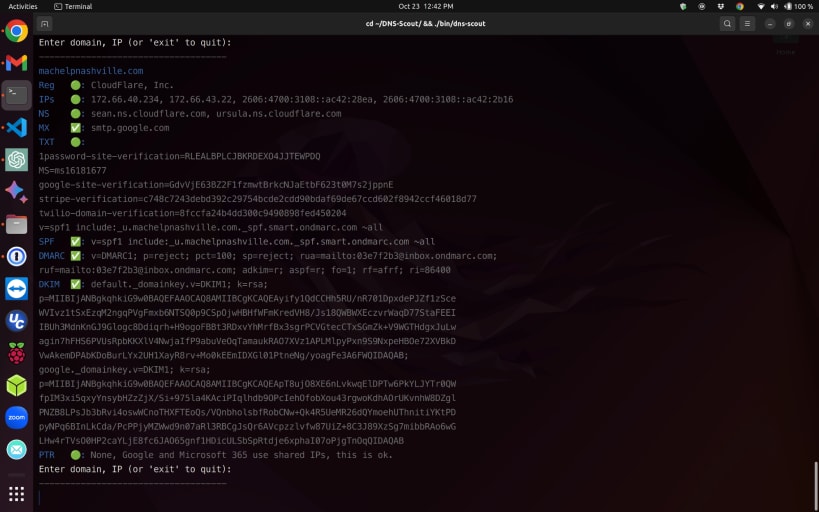
Task: Open the volume indicator in the top bar
Action: point(774,6)
